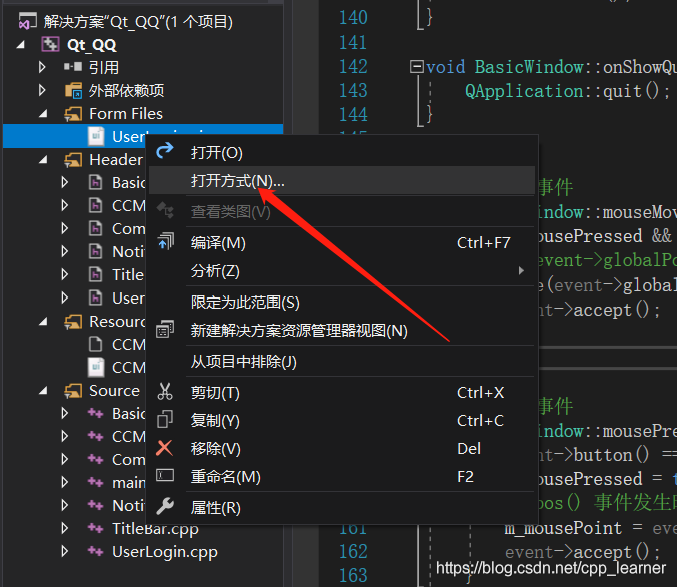
Task: Click line number 162 in the editor
Action: point(353,551)
